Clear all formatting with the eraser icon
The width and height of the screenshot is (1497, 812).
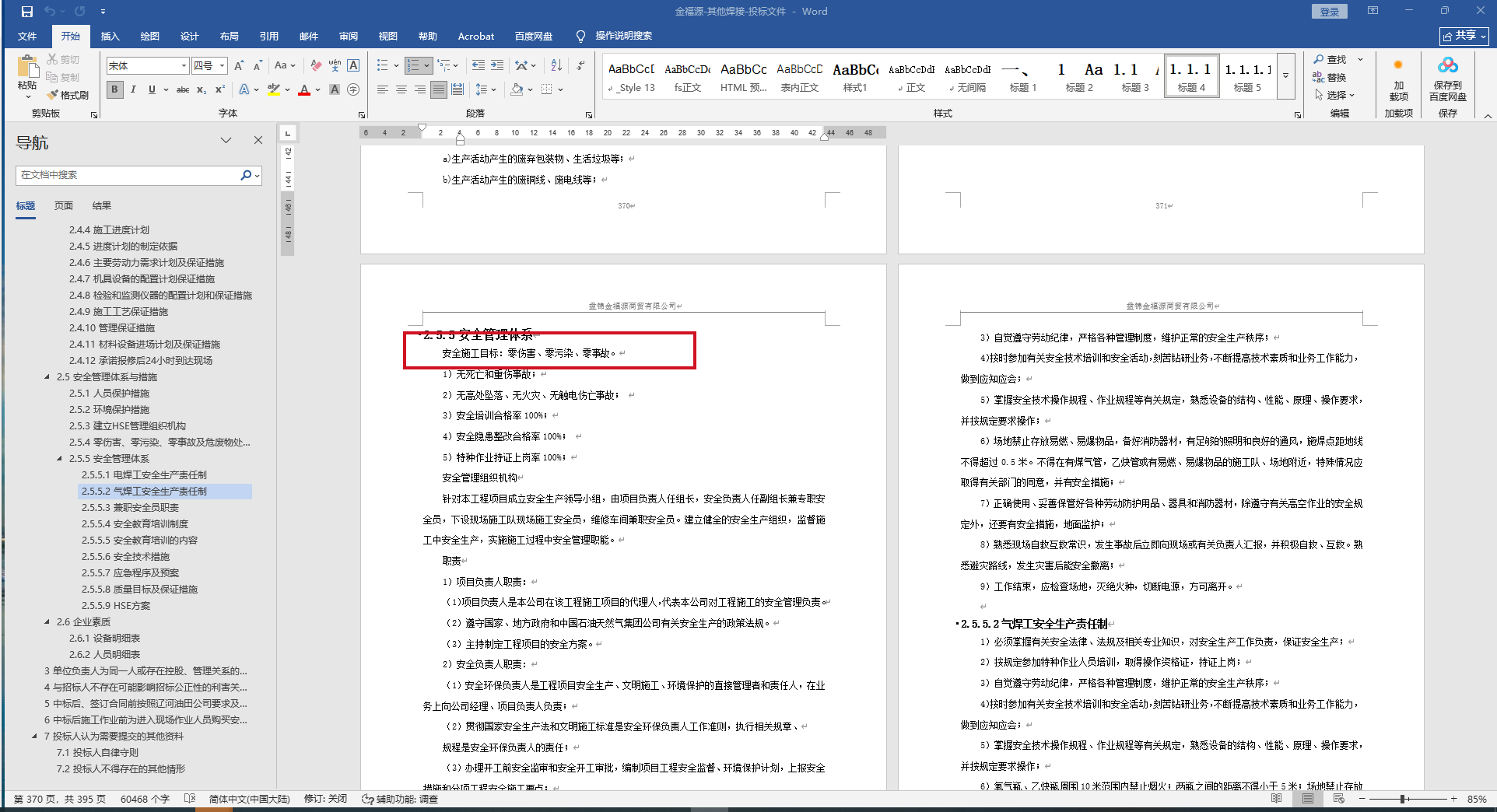[x=315, y=65]
